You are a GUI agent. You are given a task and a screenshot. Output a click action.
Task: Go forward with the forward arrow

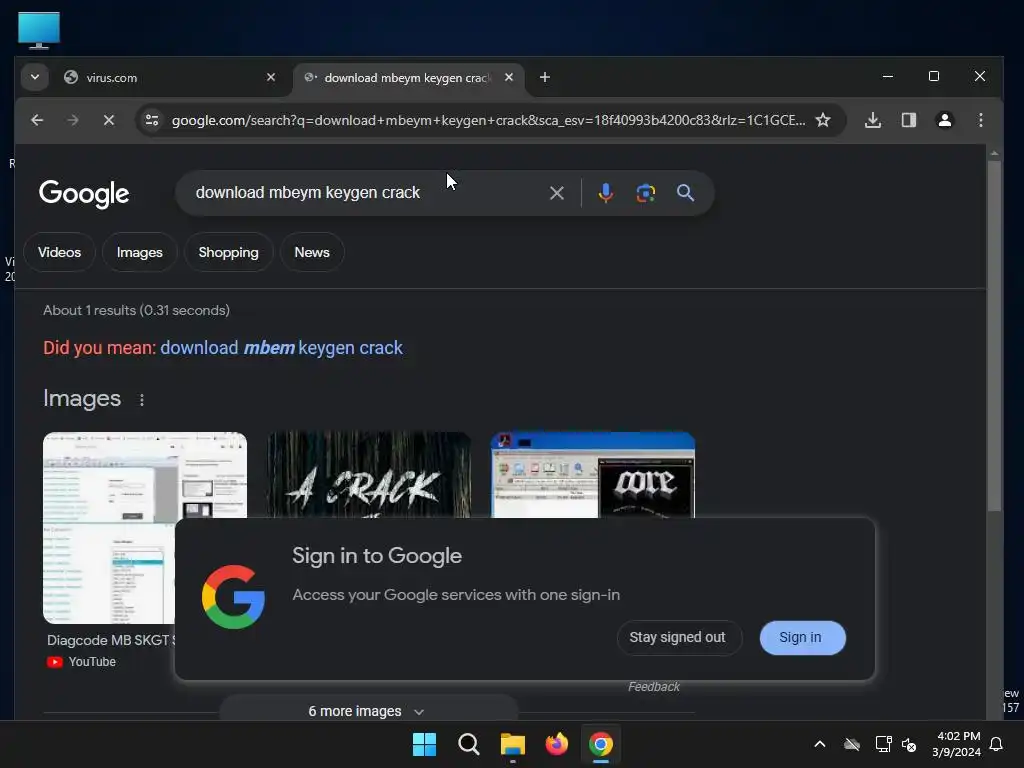pos(72,120)
